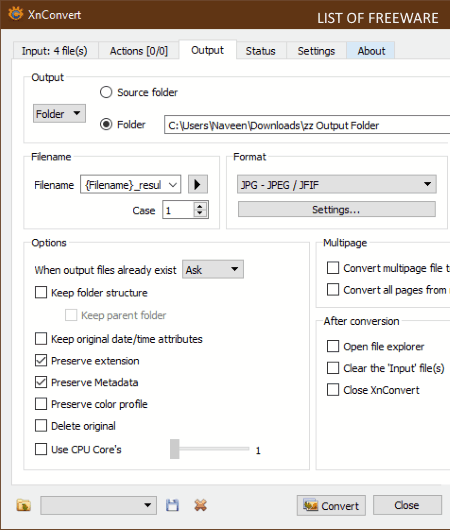
Task: Uncheck Preserve Metadata checkbox
Action: [x=41, y=382]
